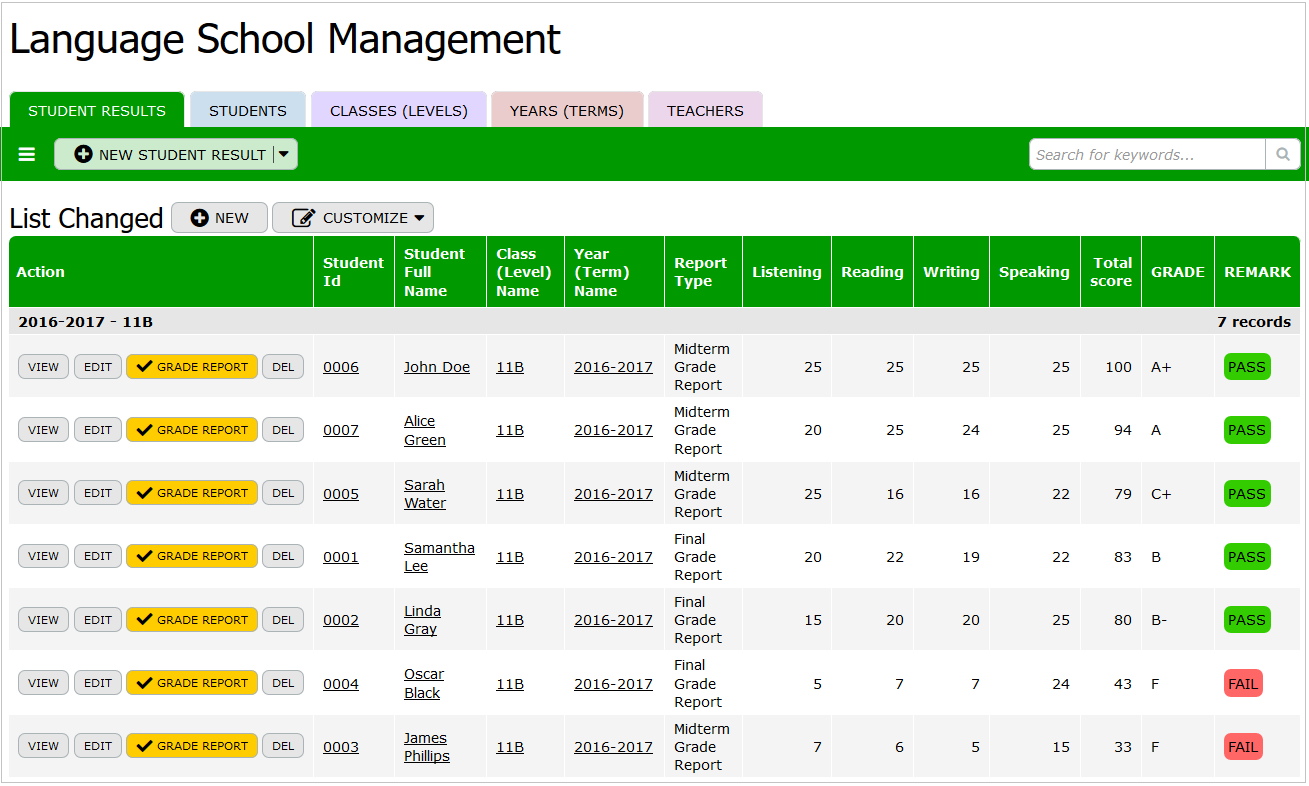
Task: Open the hamburger menu icon
Action: click(x=27, y=154)
